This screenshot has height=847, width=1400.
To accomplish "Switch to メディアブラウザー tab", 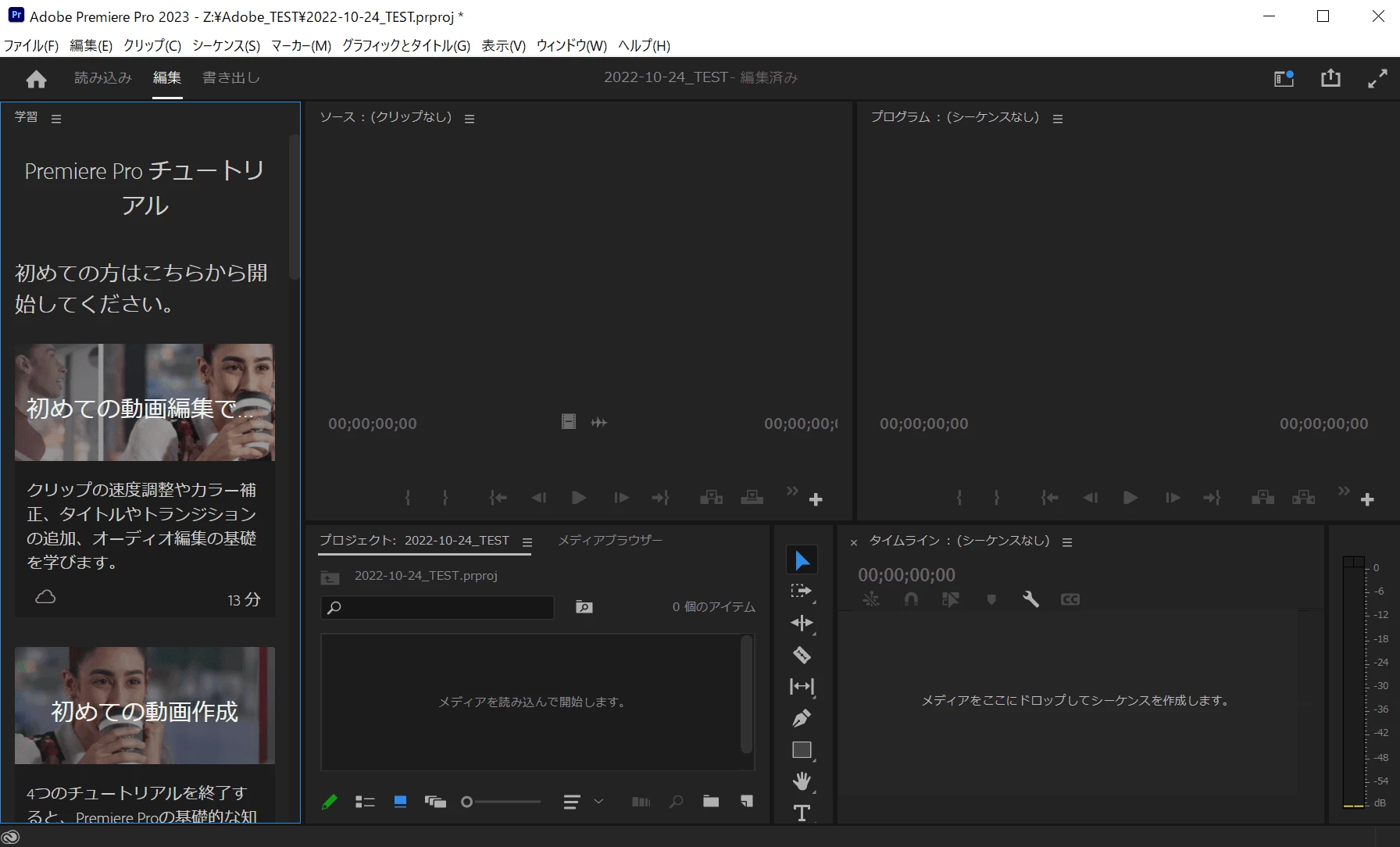I will coord(610,540).
